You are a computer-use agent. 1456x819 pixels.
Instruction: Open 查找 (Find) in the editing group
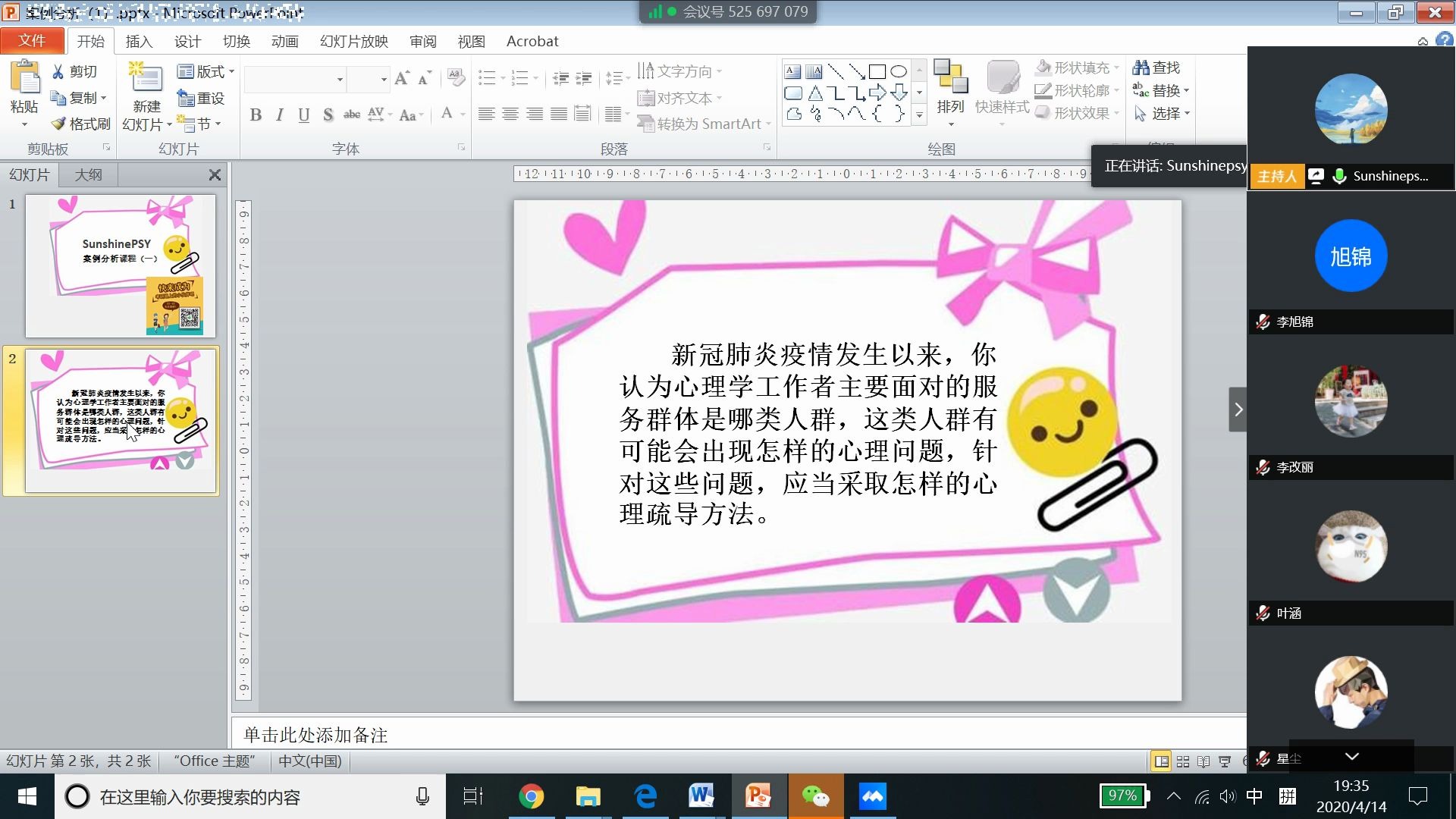point(1156,67)
